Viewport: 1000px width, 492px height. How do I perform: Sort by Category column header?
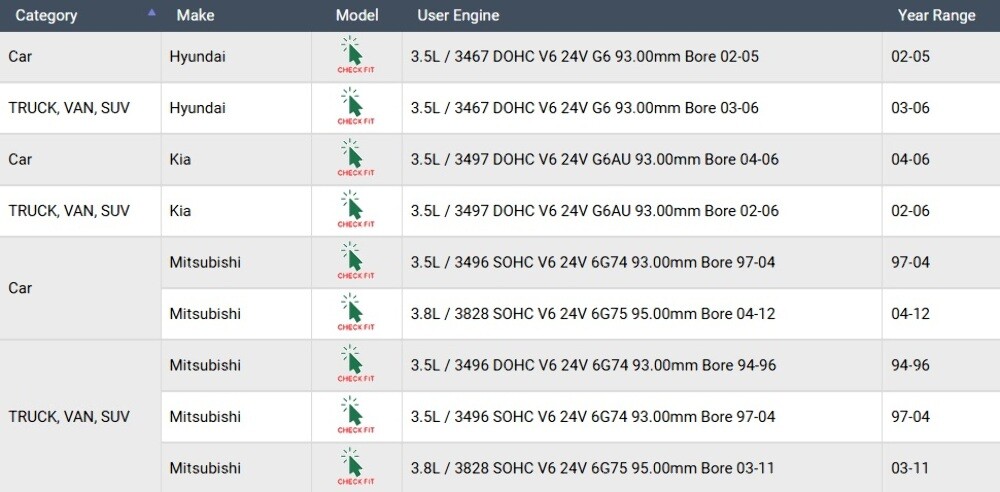pyautogui.click(x=46, y=15)
